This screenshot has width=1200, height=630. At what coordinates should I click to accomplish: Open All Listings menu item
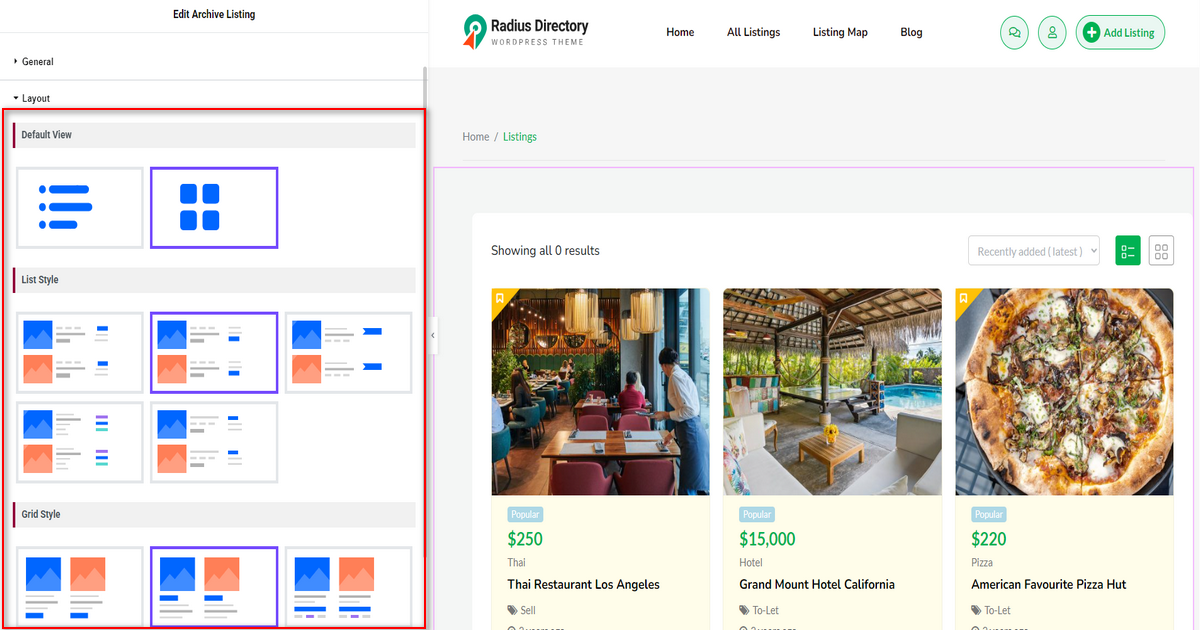(x=753, y=32)
